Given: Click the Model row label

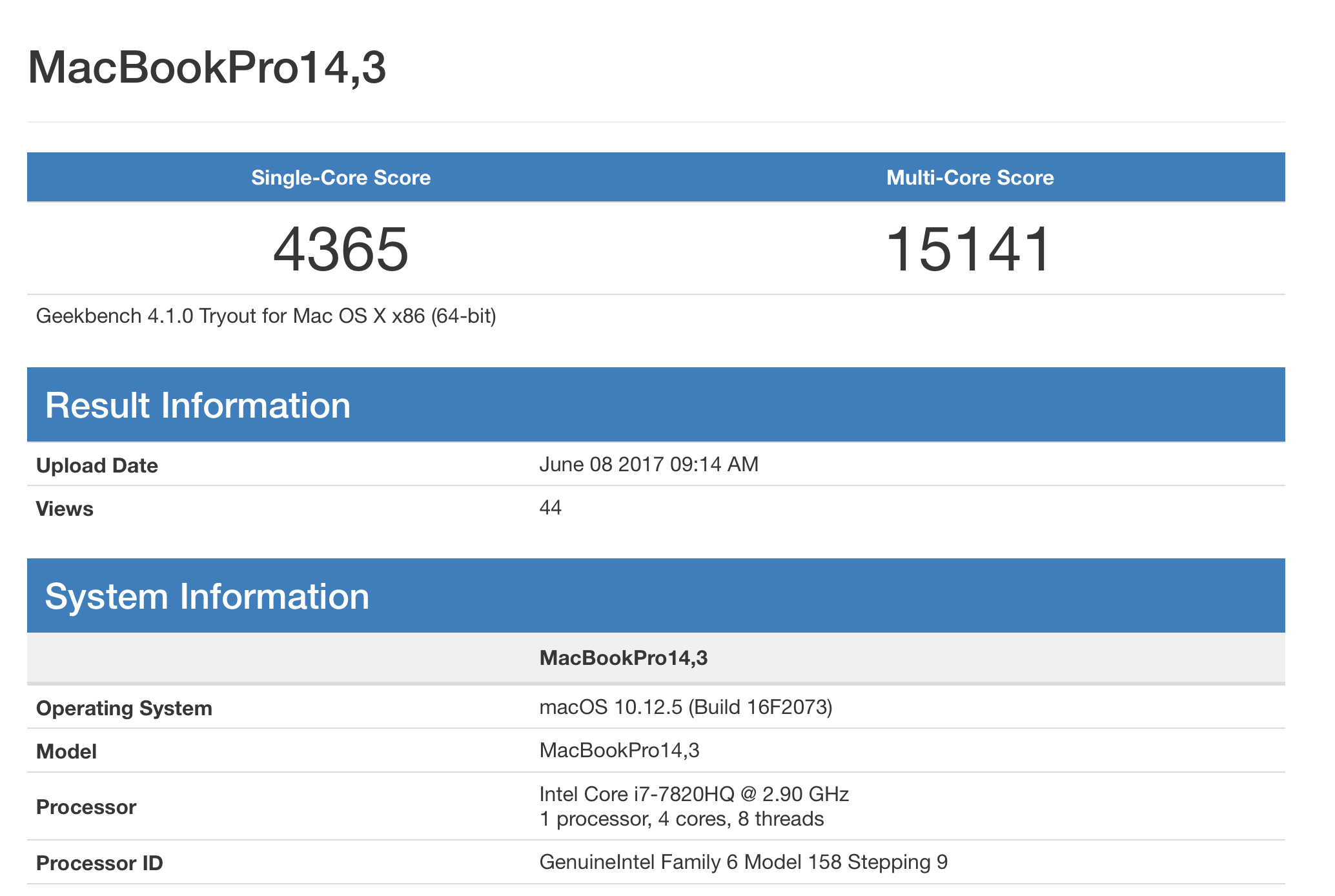Looking at the screenshot, I should 66,751.
